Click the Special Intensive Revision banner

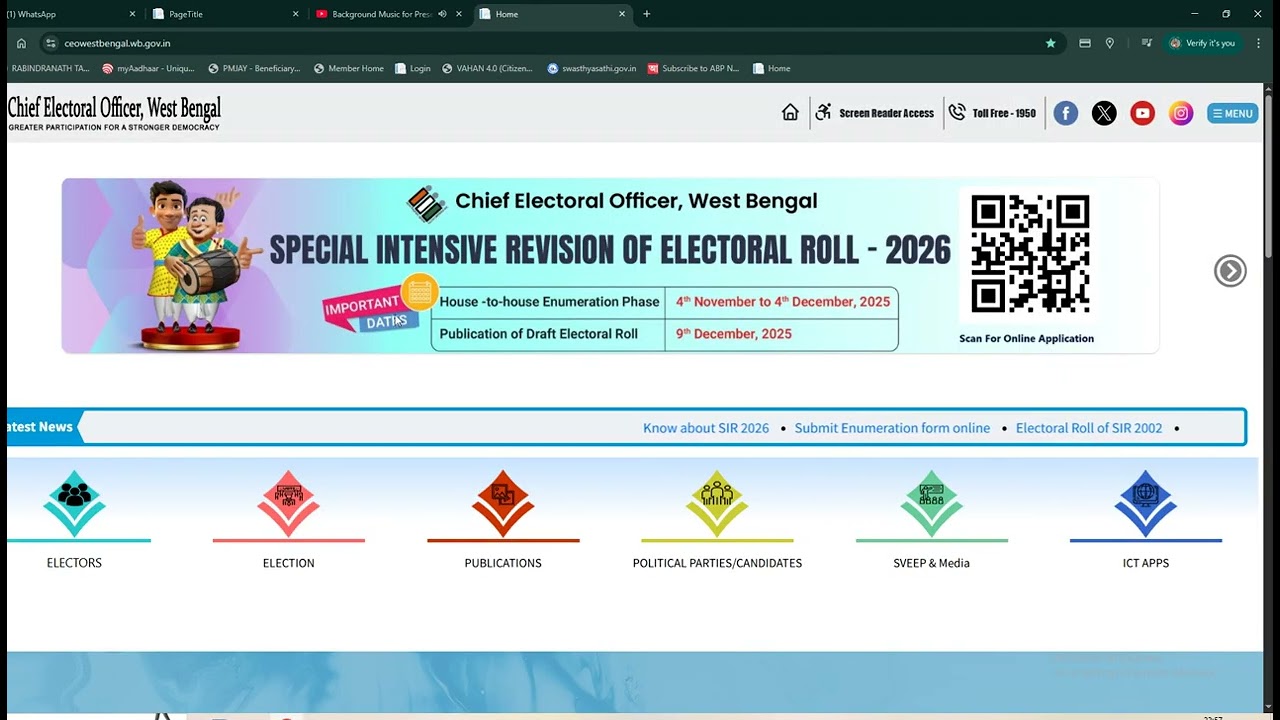(x=610, y=265)
